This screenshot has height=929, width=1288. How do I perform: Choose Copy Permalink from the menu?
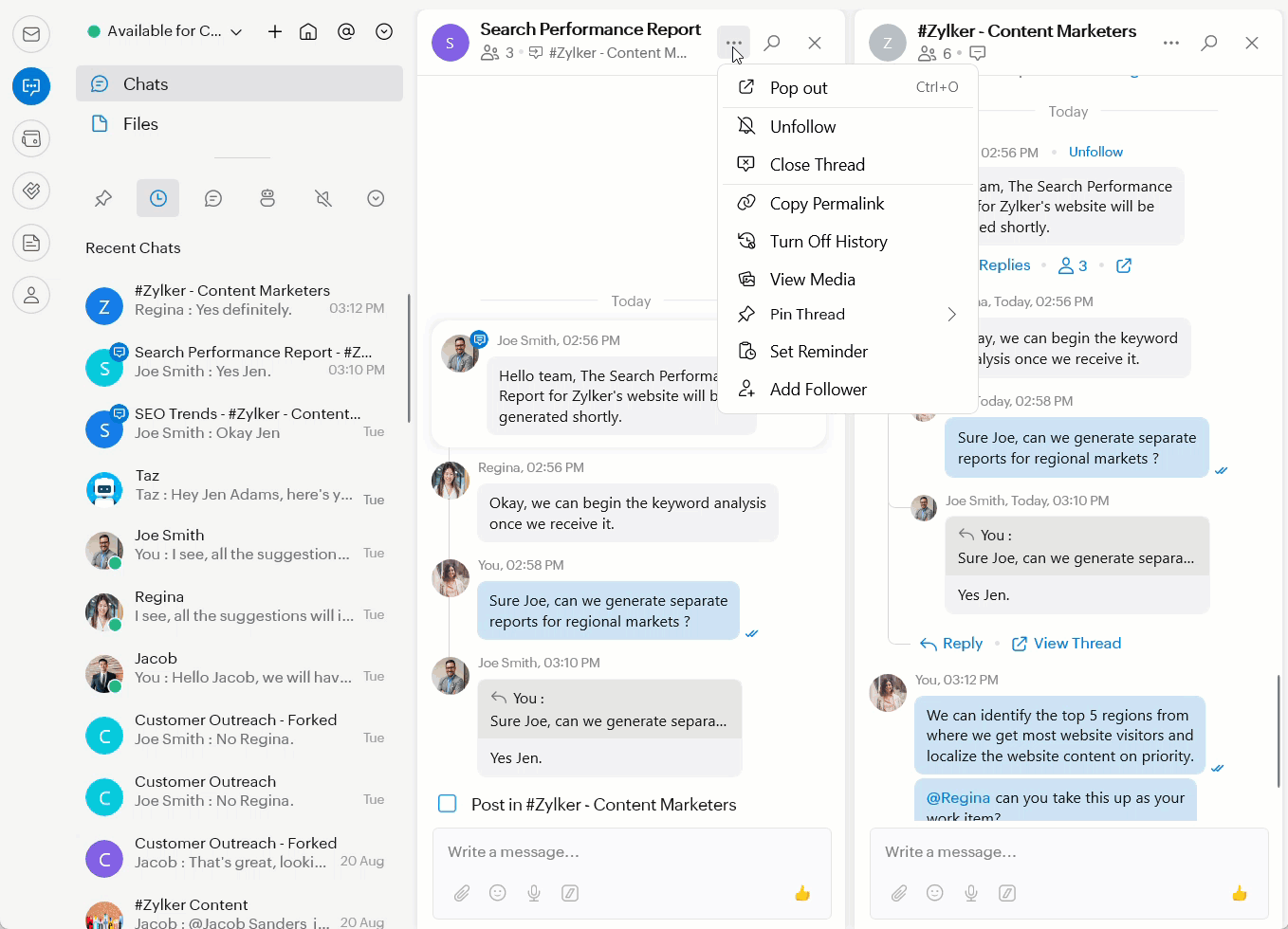point(848,203)
